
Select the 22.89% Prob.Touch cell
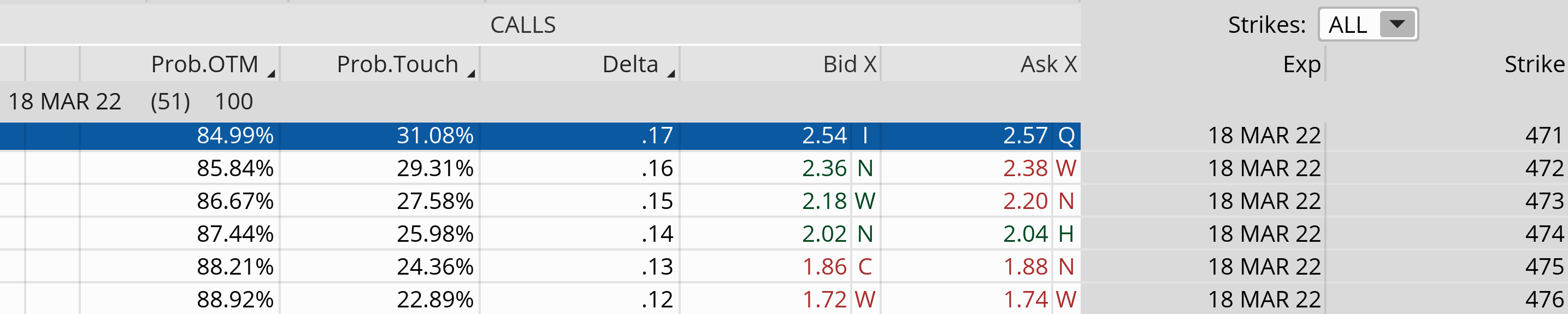[434, 299]
